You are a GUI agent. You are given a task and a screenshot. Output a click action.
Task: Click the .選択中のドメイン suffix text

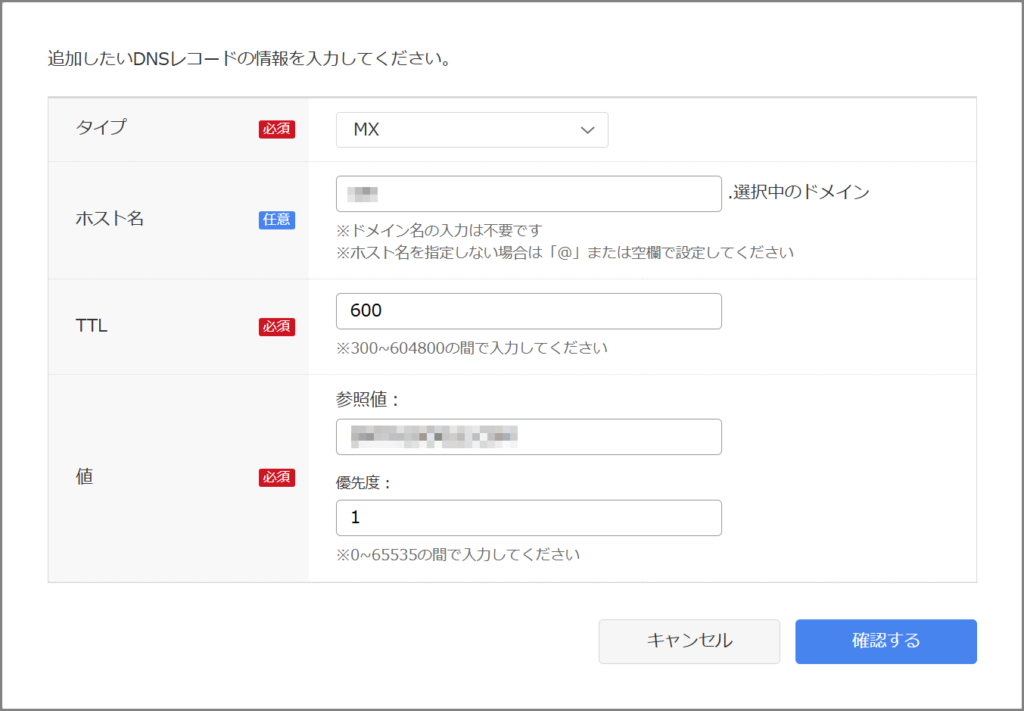[x=798, y=193]
